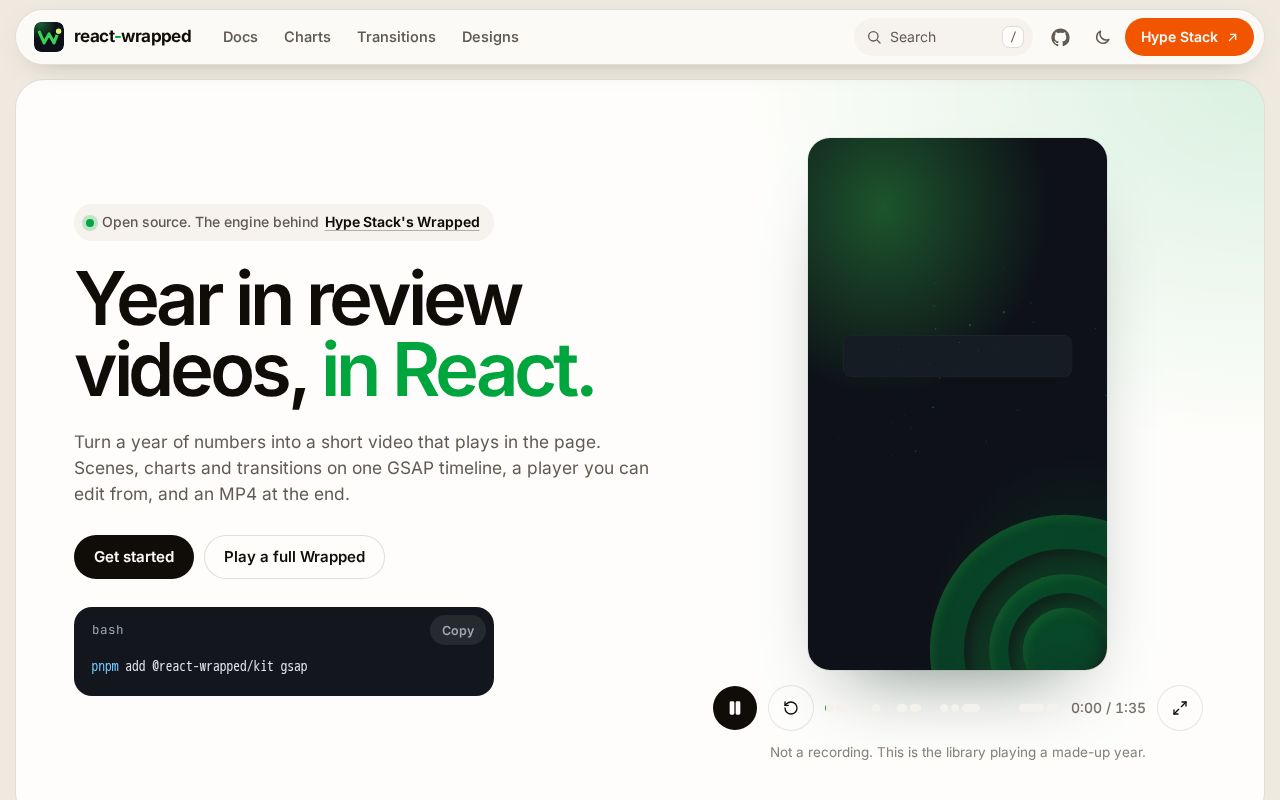Click Play a full Wrapped

point(294,557)
